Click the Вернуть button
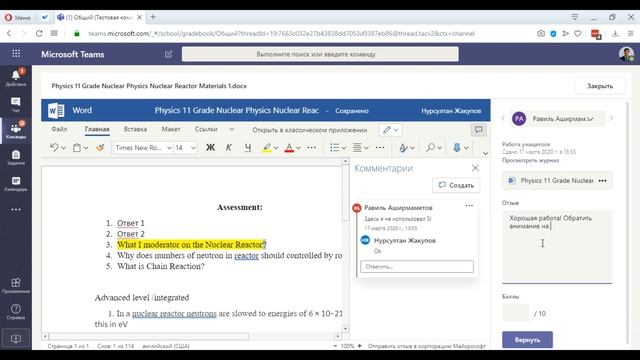This screenshot has width=640, height=360. click(x=527, y=340)
